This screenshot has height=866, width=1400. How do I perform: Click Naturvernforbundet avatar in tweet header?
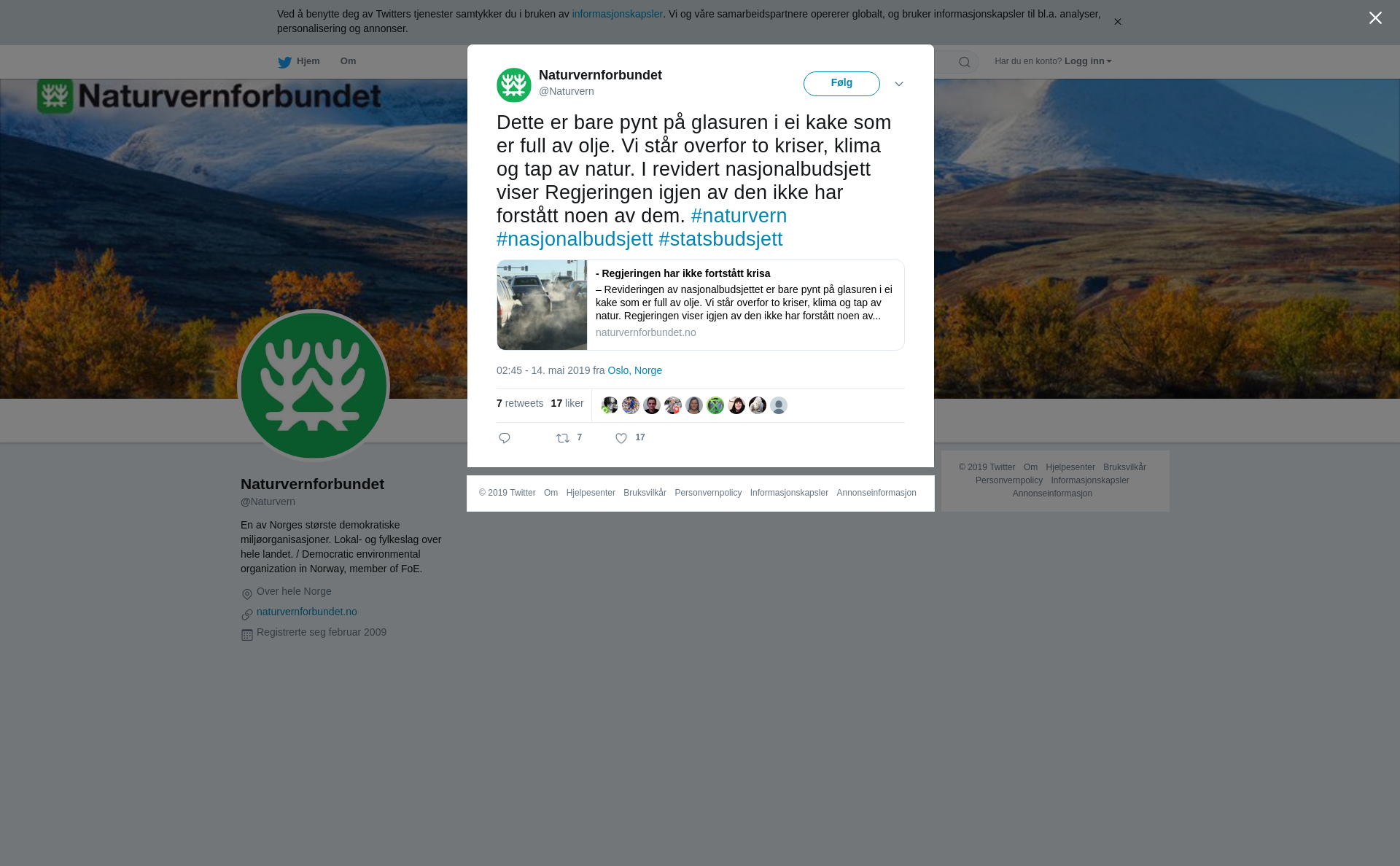pyautogui.click(x=514, y=85)
